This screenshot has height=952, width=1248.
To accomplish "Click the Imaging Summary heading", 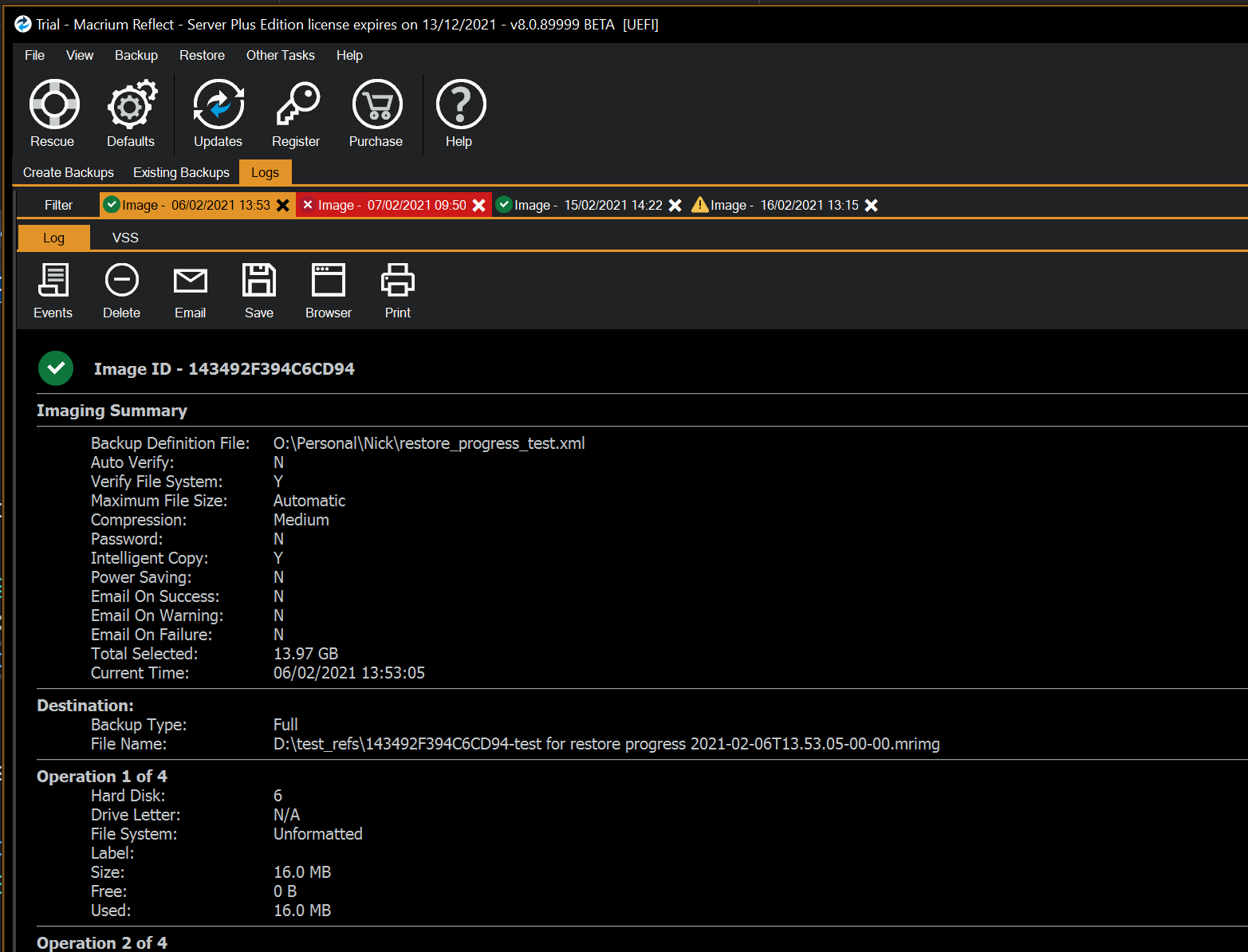I will click(112, 411).
